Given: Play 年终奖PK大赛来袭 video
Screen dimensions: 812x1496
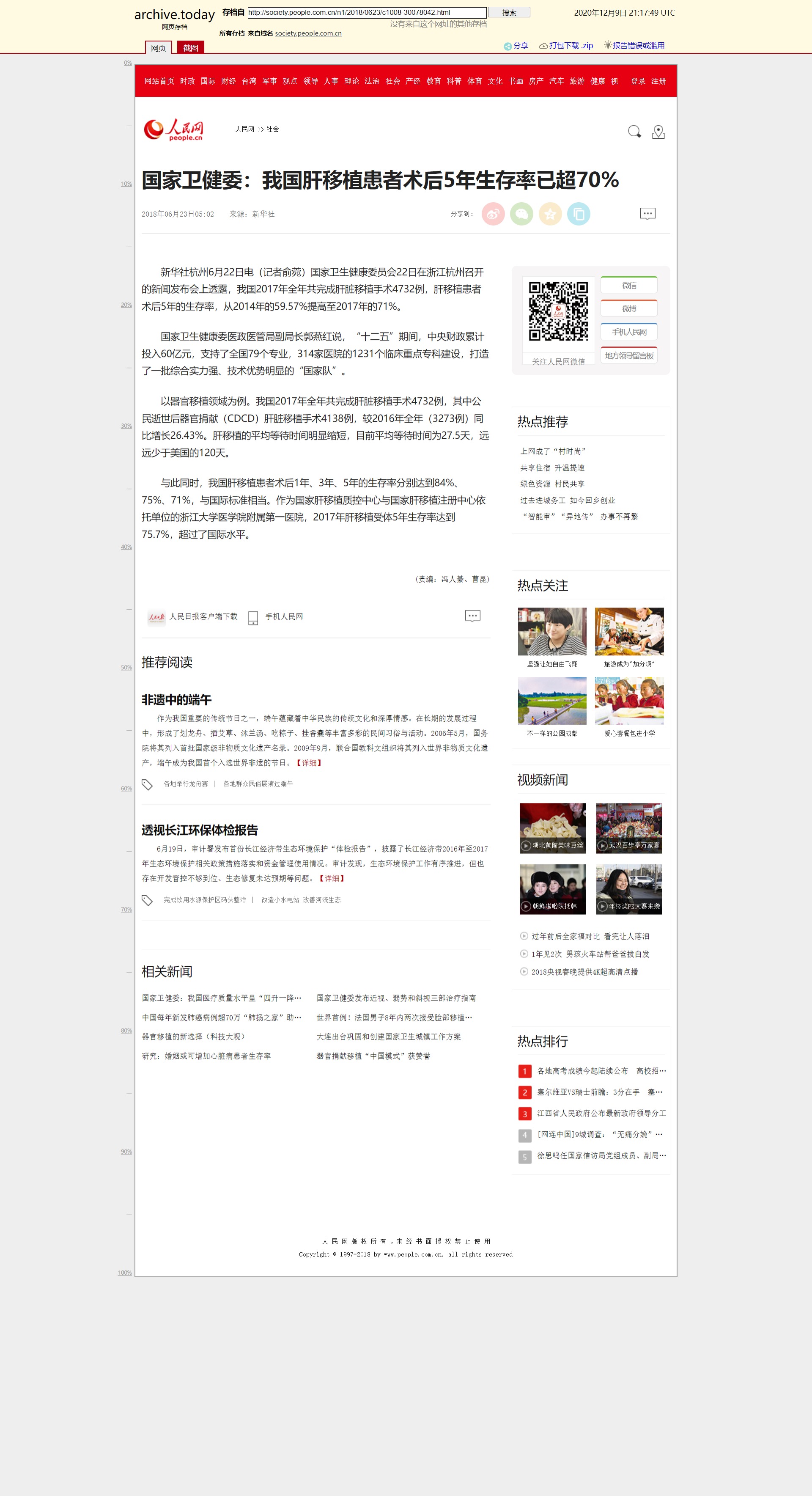Looking at the screenshot, I should point(629,888).
